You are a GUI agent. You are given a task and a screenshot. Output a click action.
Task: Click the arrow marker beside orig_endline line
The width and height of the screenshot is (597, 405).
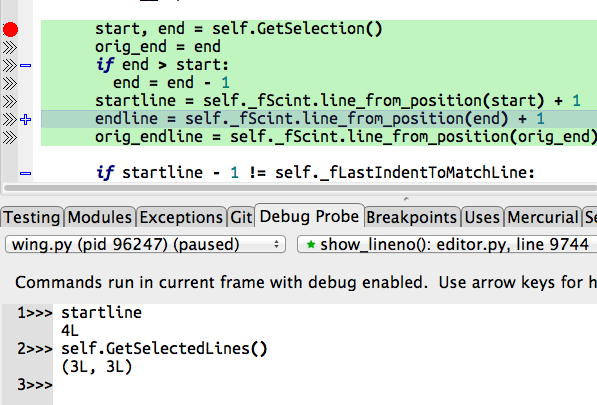pyautogui.click(x=10, y=137)
